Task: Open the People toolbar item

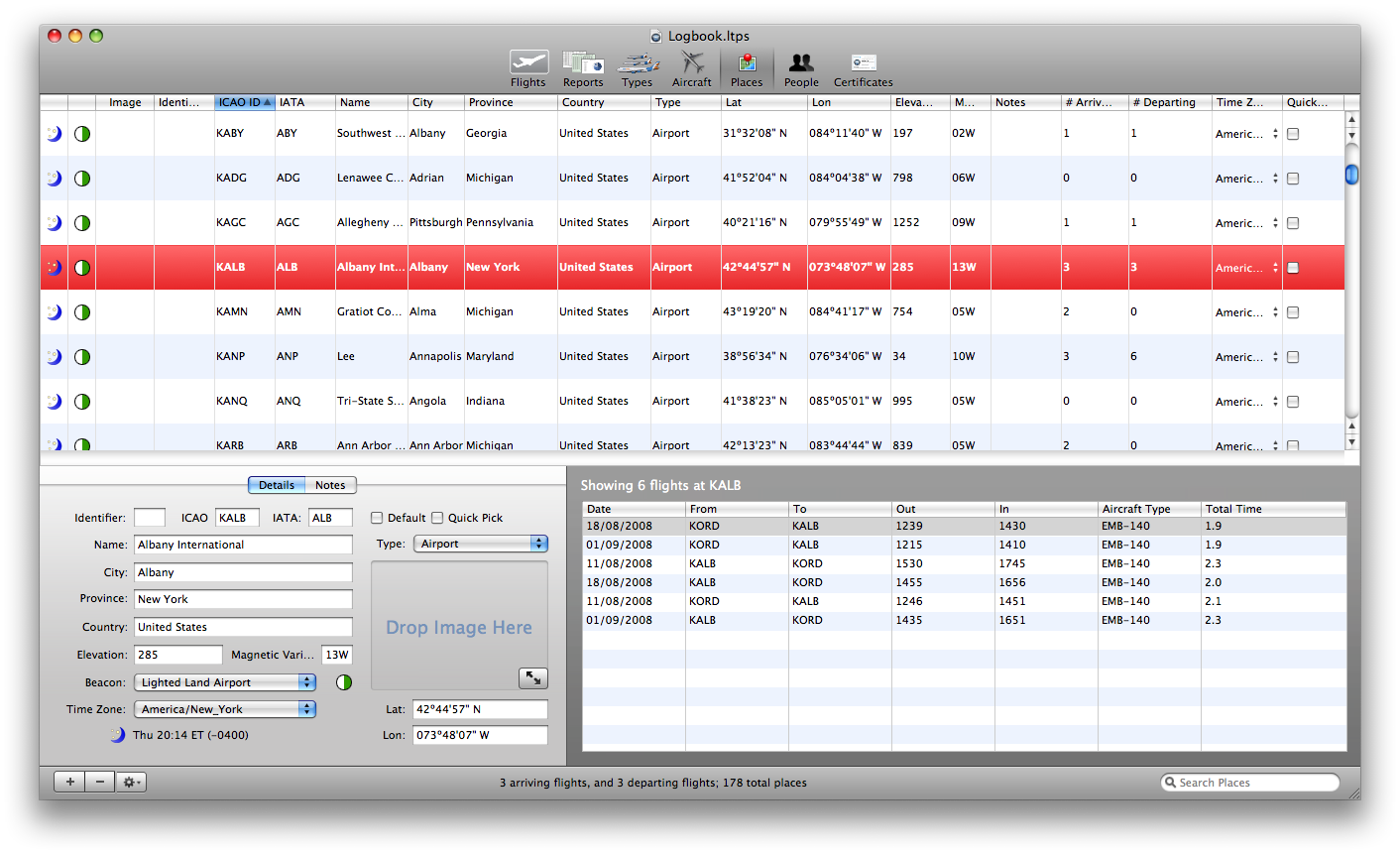Action: (801, 69)
